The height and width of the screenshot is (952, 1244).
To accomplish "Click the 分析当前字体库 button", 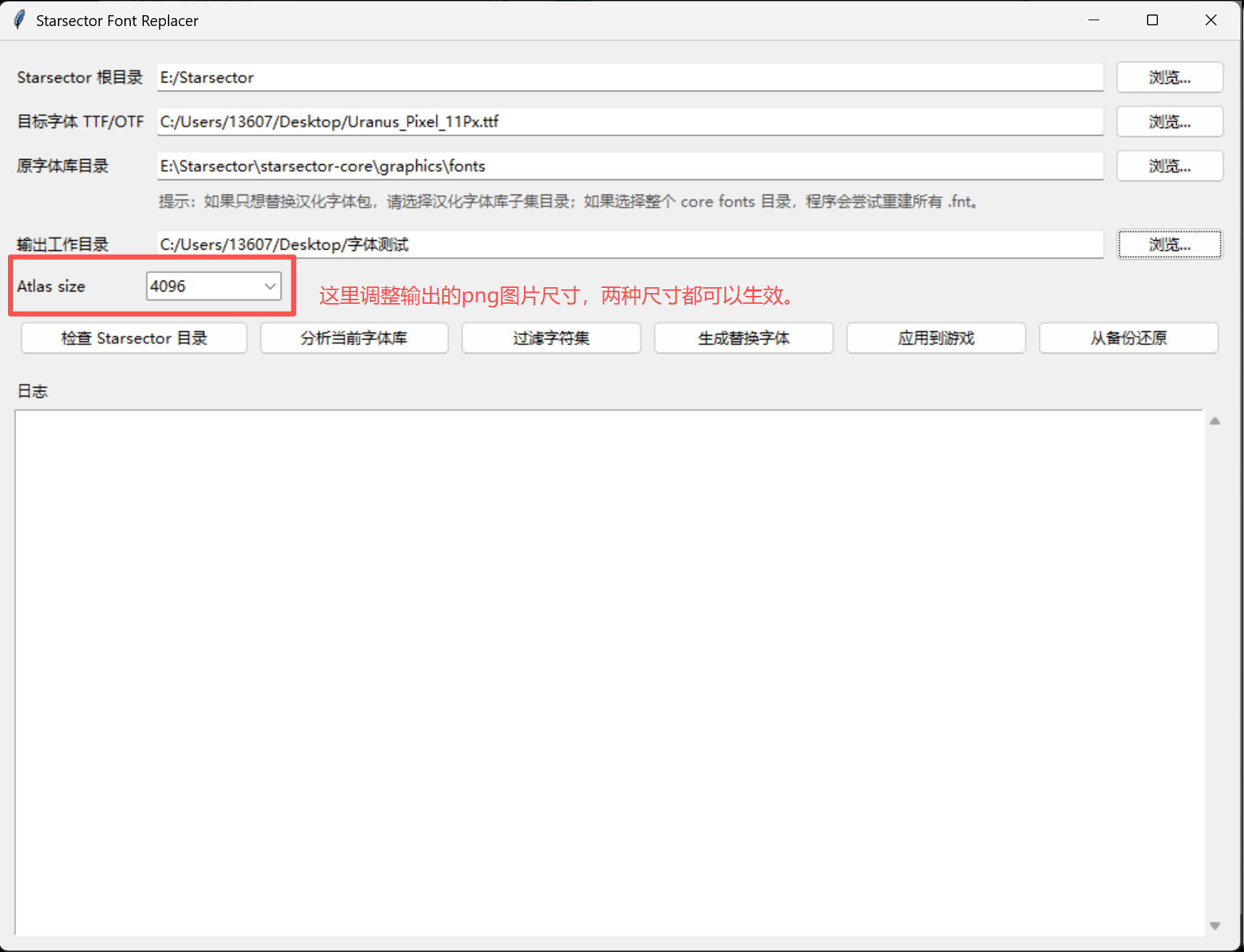I will (x=354, y=338).
